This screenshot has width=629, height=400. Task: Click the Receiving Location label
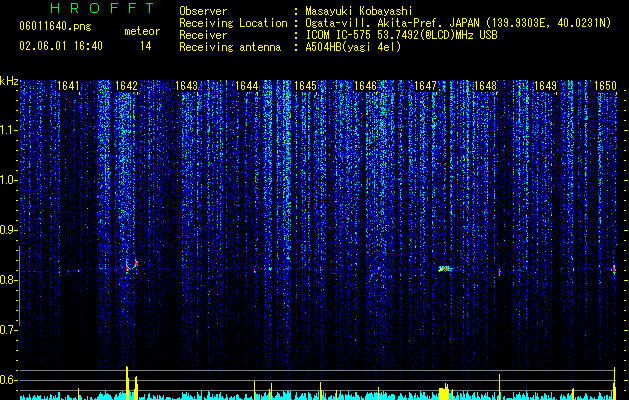tap(233, 24)
